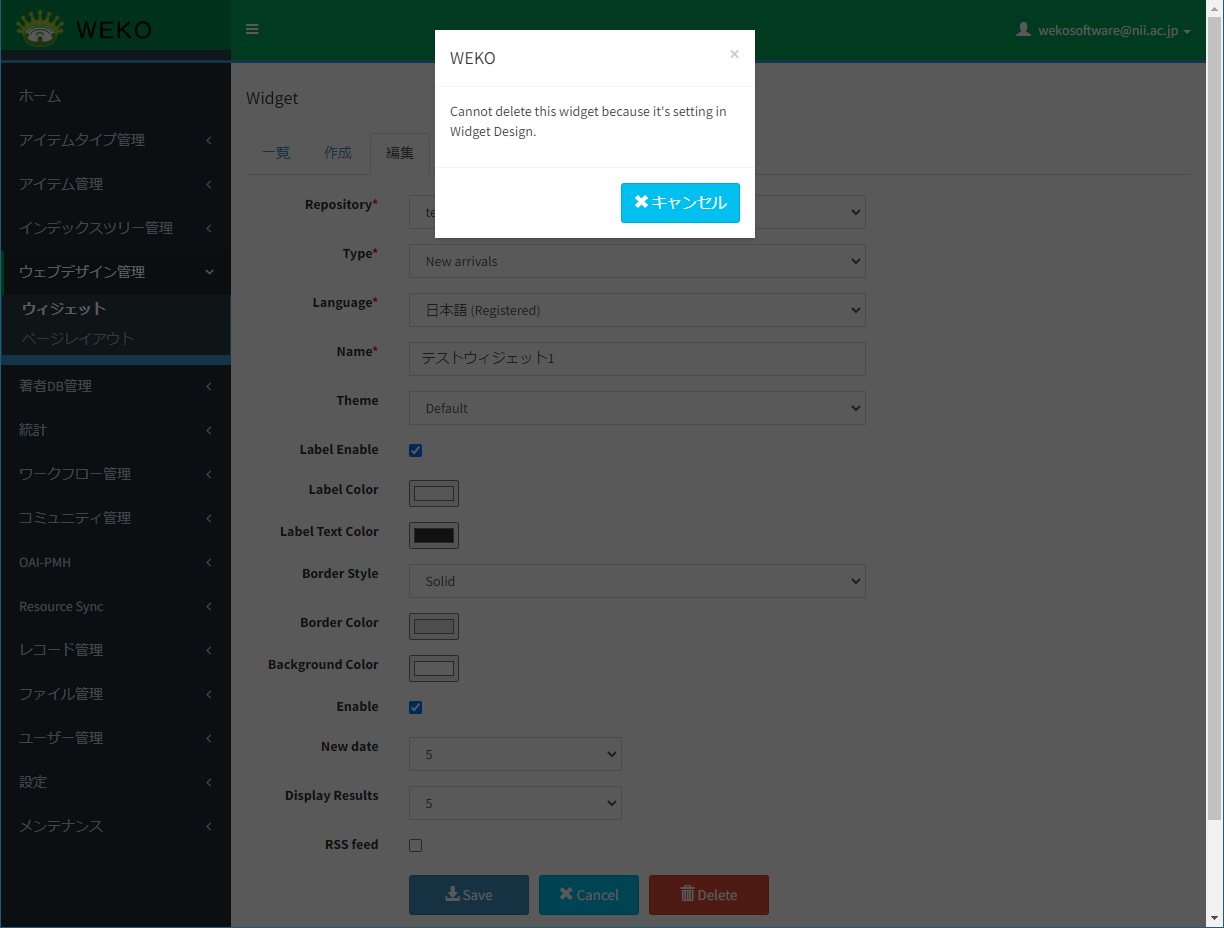This screenshot has width=1224, height=928.
Task: Click the Name input field
Action: [x=637, y=359]
